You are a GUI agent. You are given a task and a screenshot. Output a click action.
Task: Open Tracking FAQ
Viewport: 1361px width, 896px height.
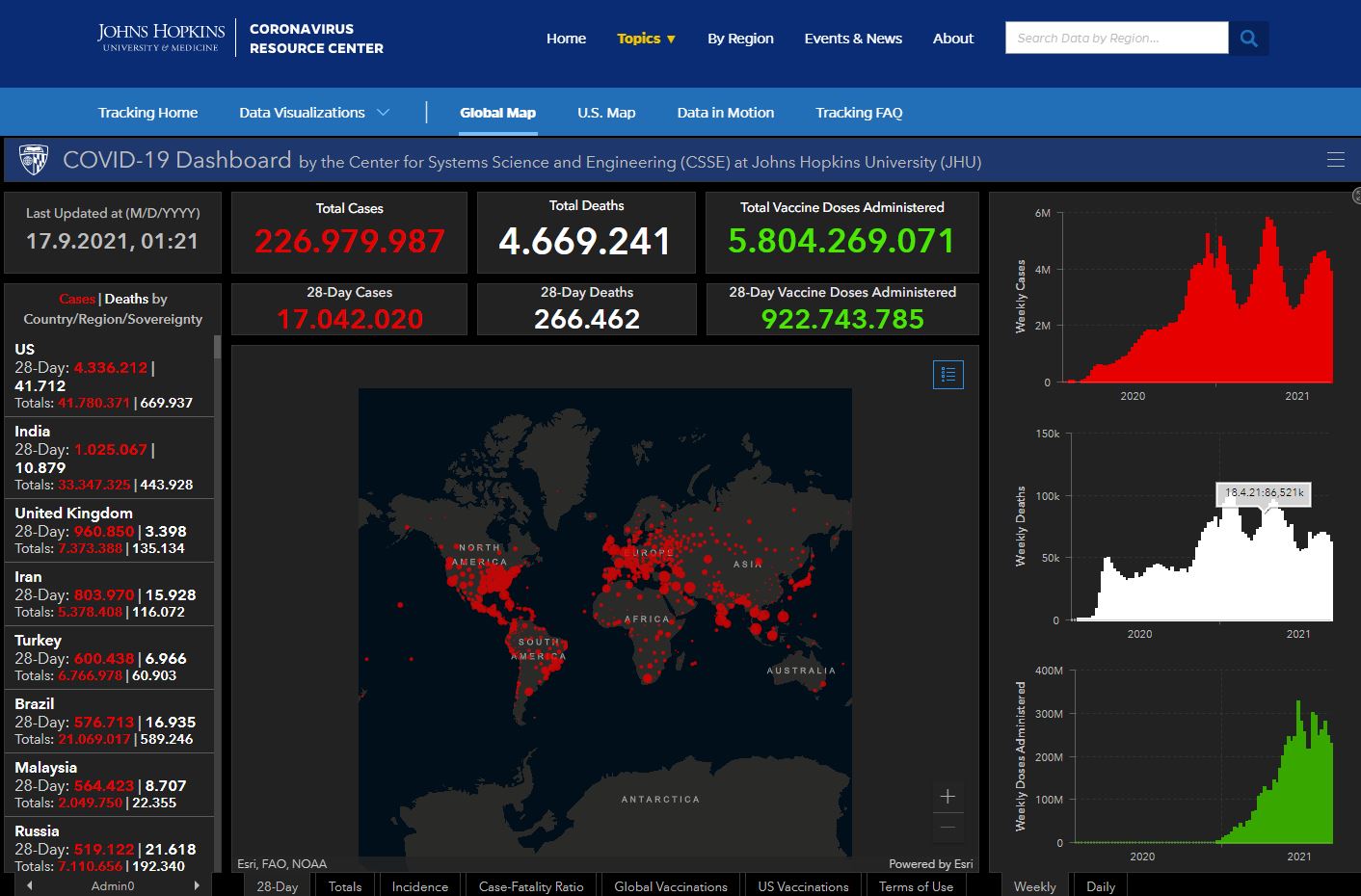(859, 113)
